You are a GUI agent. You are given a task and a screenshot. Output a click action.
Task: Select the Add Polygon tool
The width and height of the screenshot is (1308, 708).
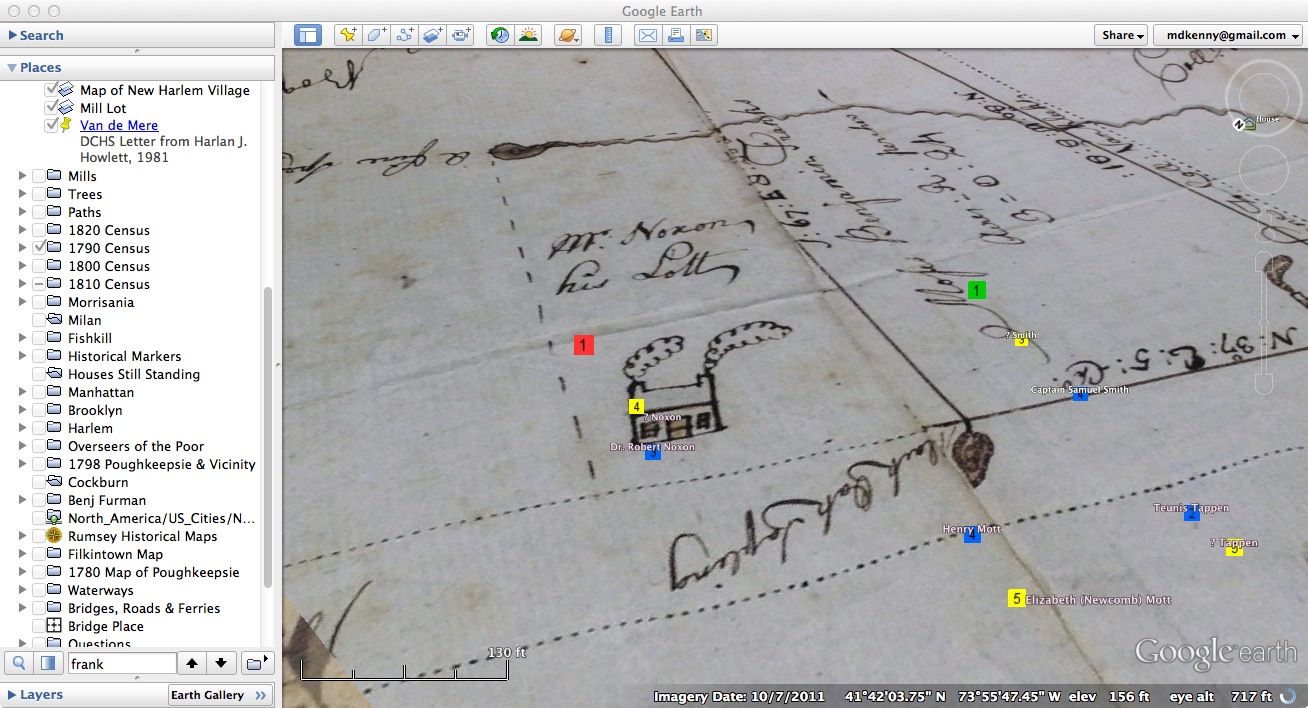(376, 35)
